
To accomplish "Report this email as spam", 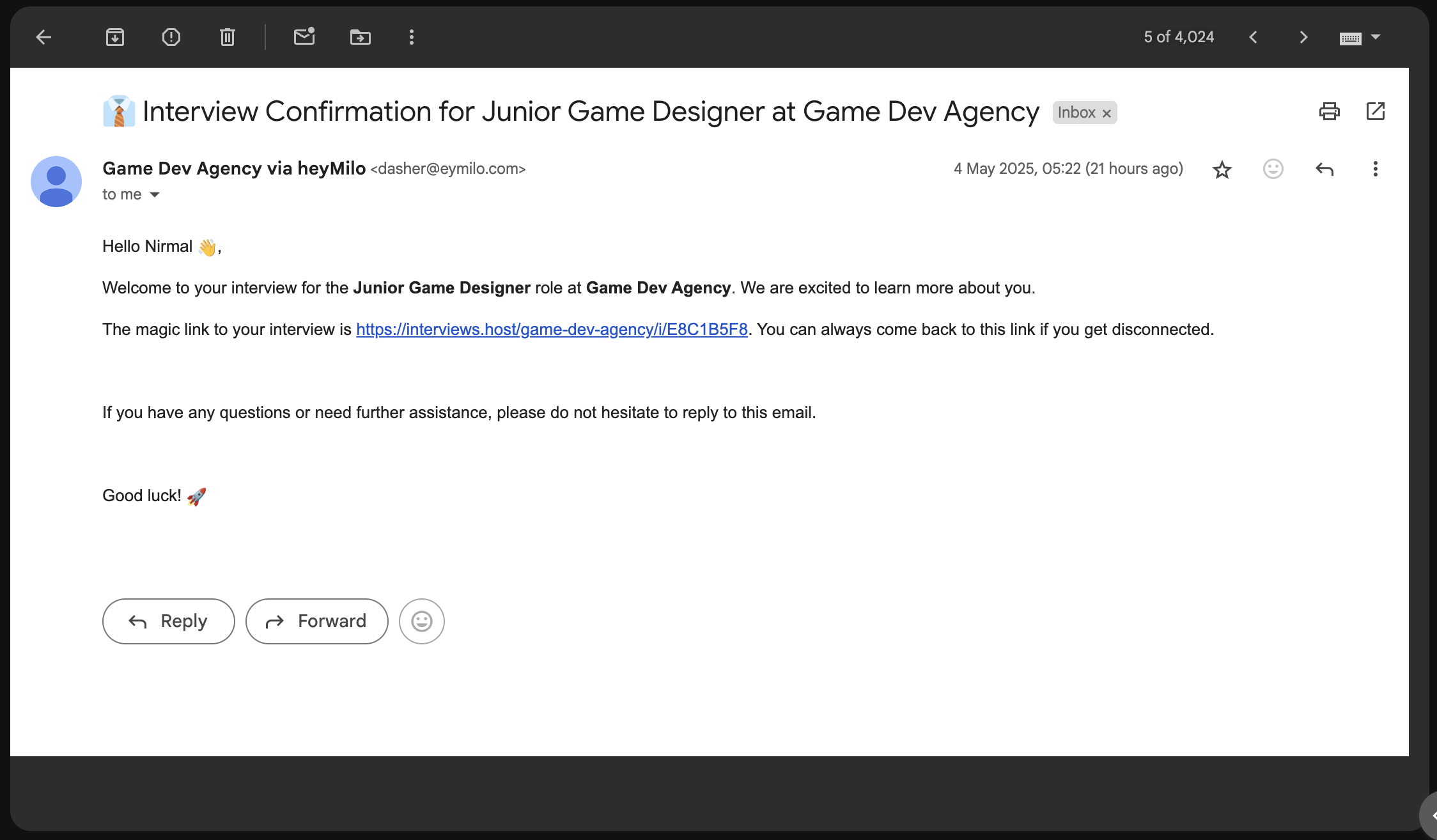I will pos(171,37).
